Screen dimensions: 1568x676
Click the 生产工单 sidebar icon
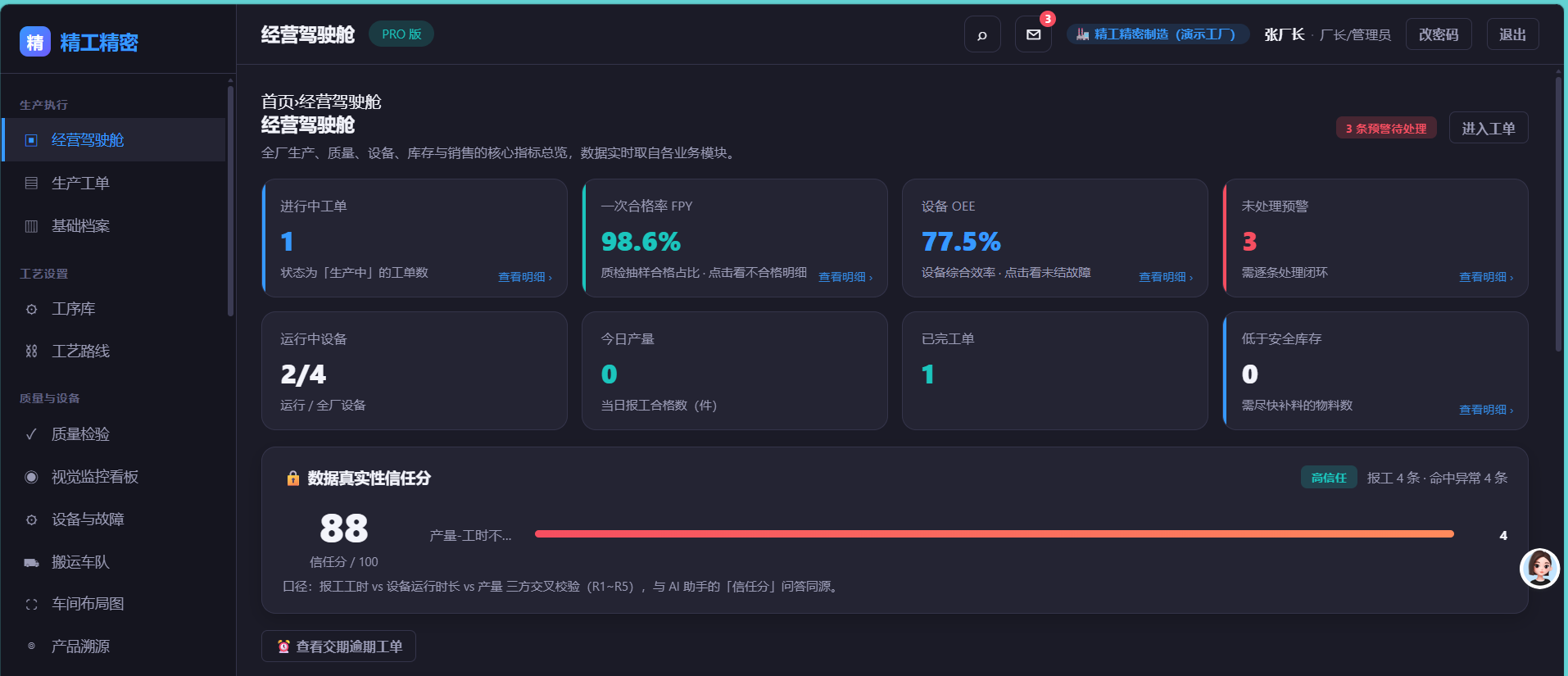(x=31, y=183)
